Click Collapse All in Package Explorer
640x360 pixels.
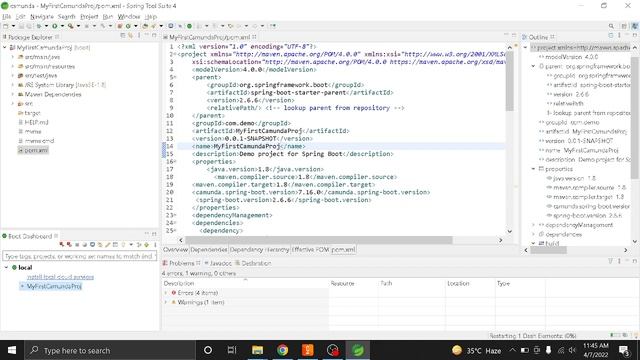coord(123,36)
